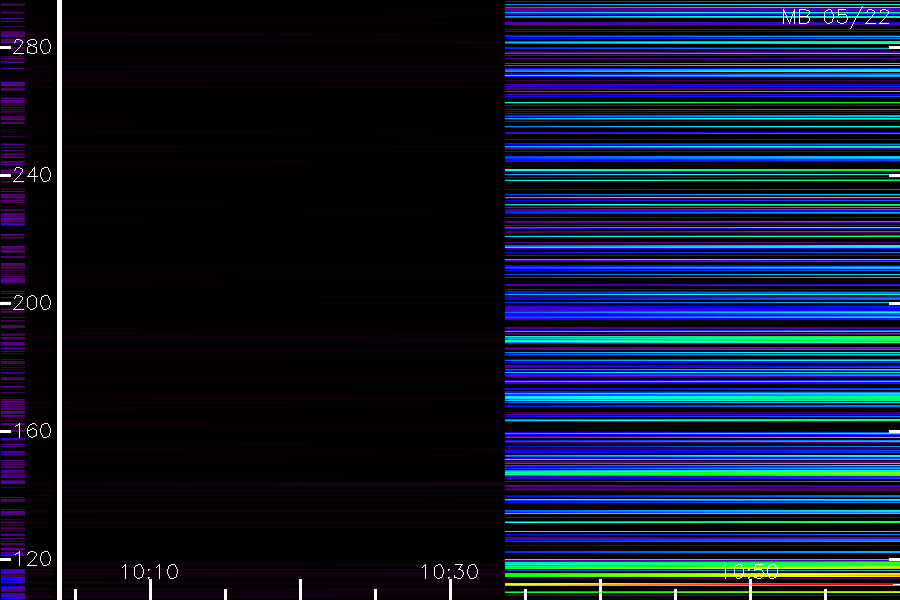Click the 200 frequency axis label
Image resolution: width=900 pixels, height=600 pixels.
[x=32, y=303]
